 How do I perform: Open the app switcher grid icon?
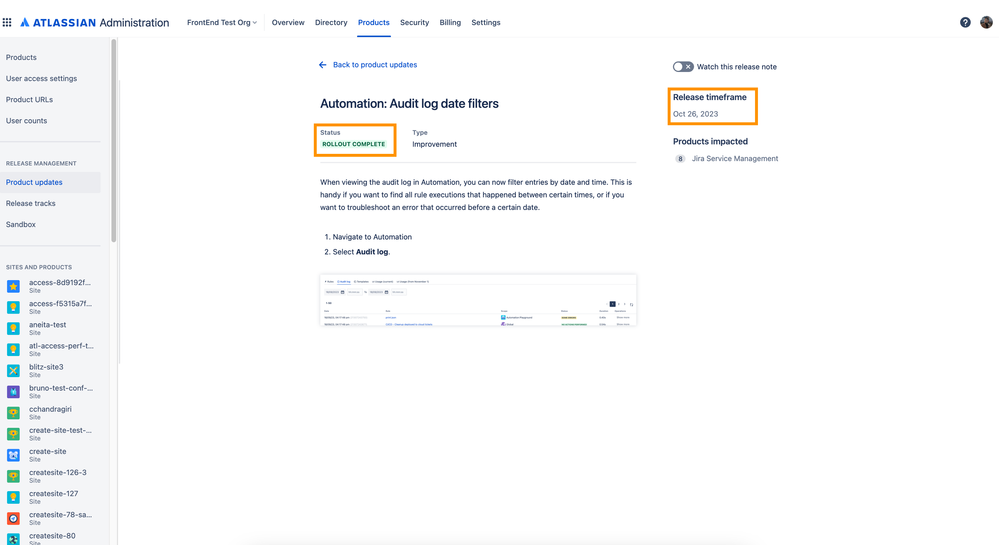[7, 22]
